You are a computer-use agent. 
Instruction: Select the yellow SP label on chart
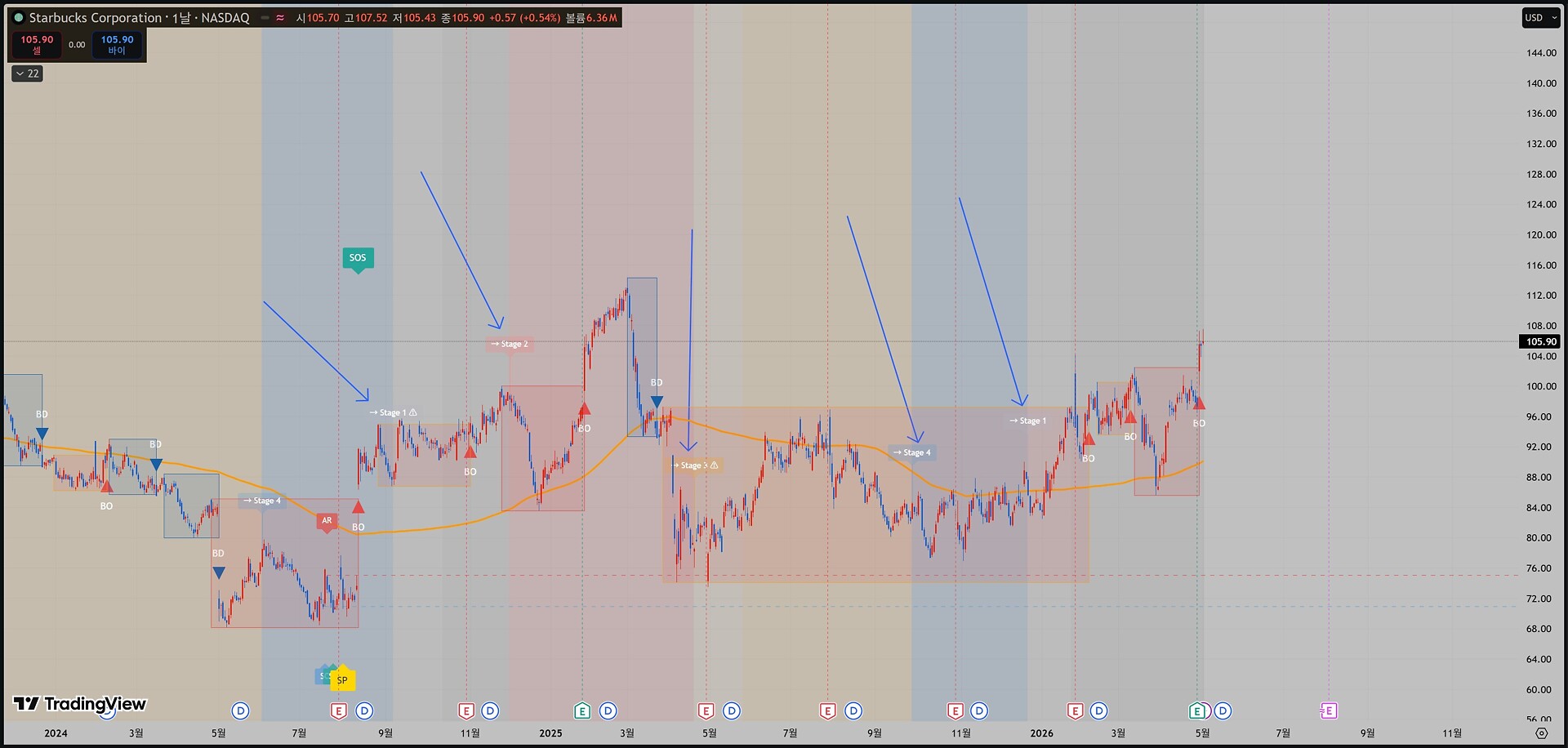342,679
